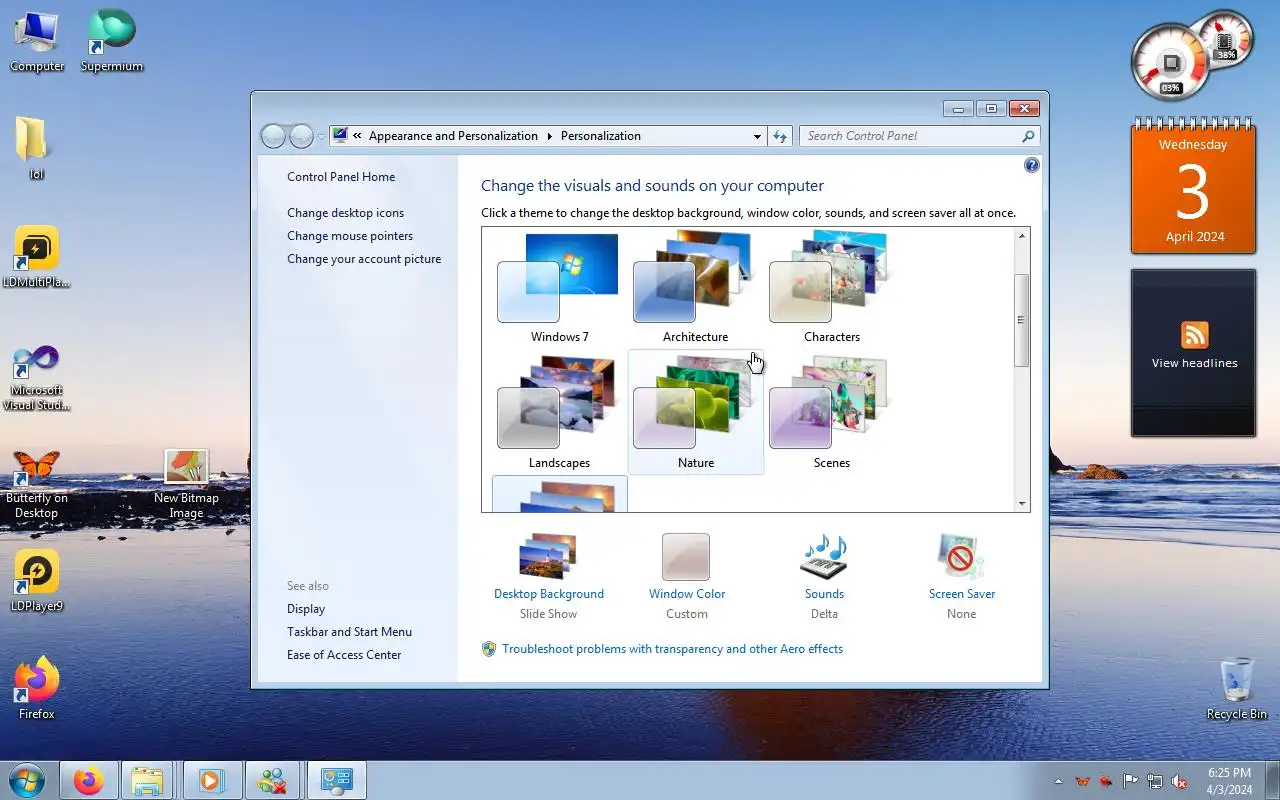Click the theme list scroll-up arrow
This screenshot has height=800, width=1280.
(x=1021, y=236)
